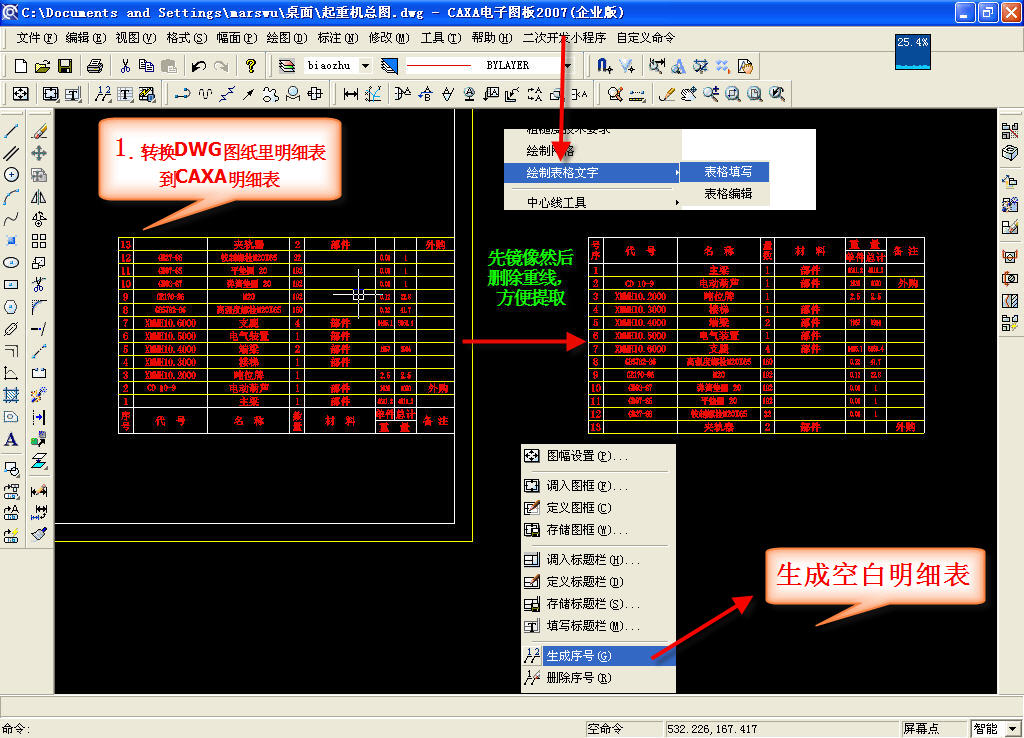Select the Line drawing tool
Screen dimensions: 1024x738
tap(11, 131)
